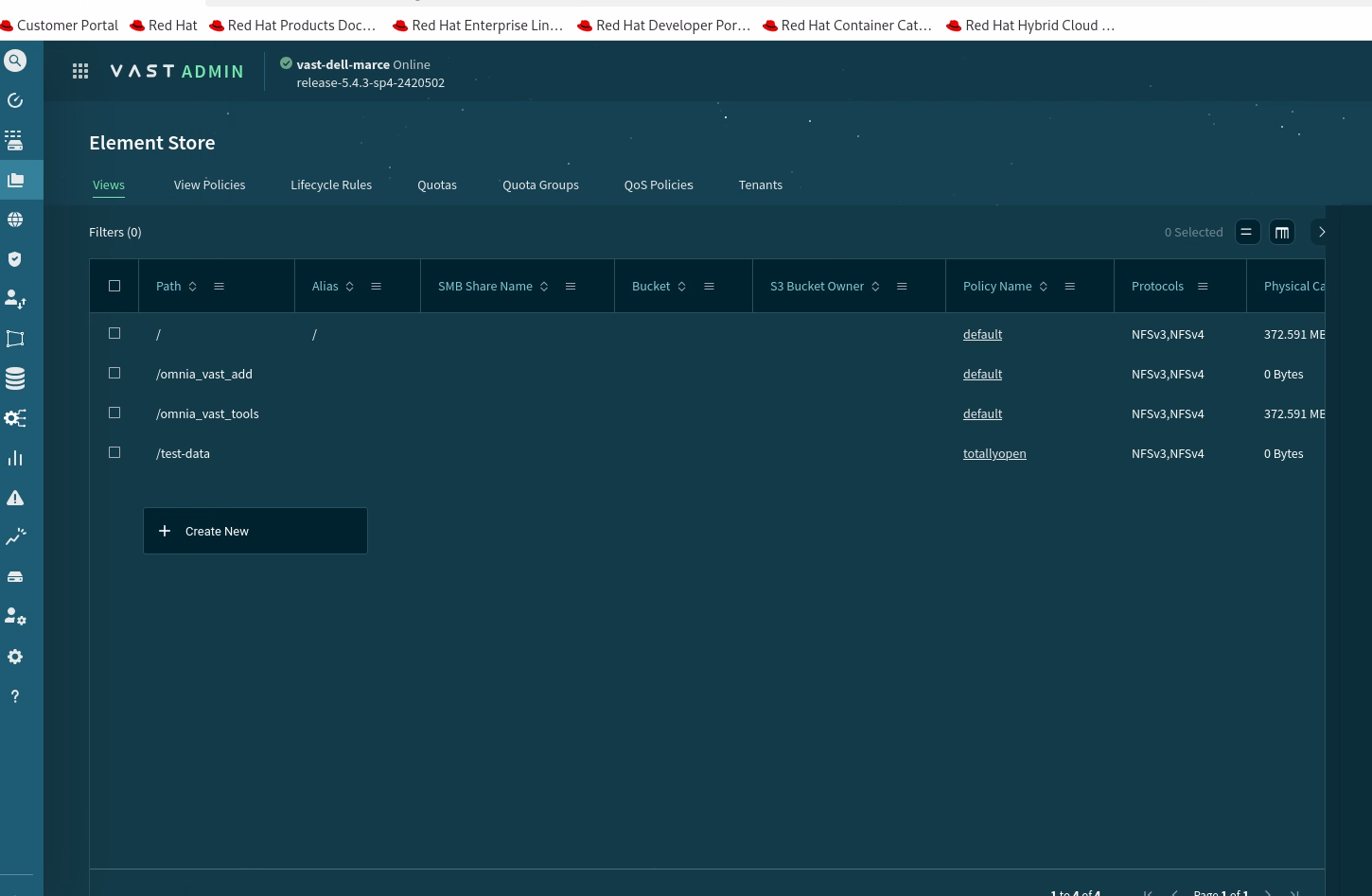Switch to Tenants tab
1372x896 pixels.
(761, 185)
